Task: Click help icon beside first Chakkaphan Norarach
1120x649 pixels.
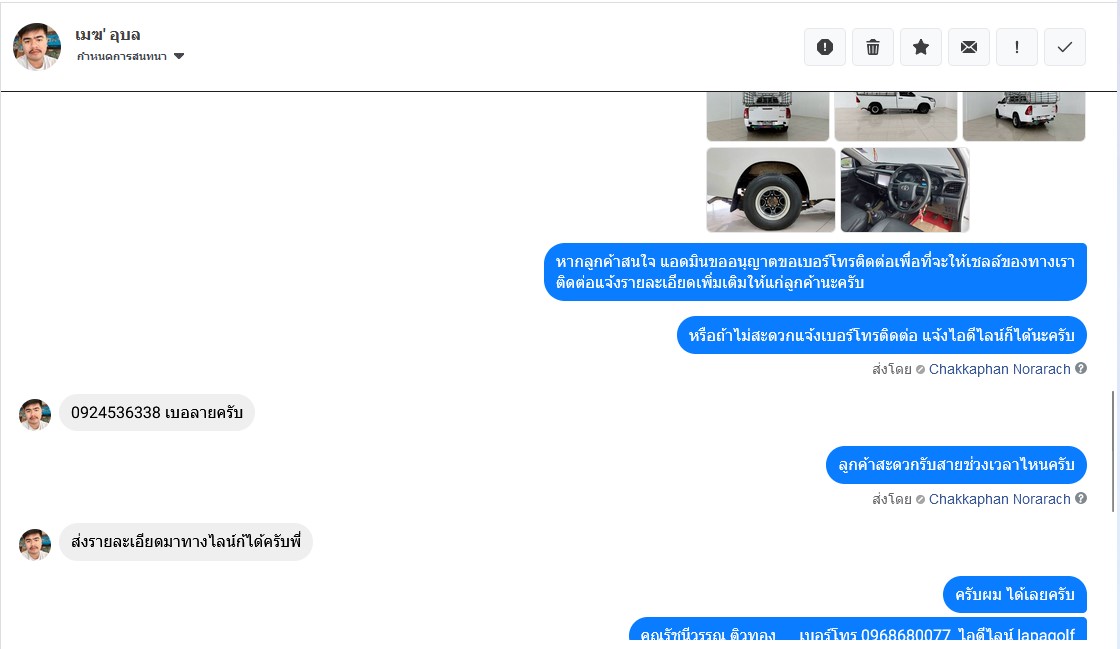Action: tap(1081, 368)
